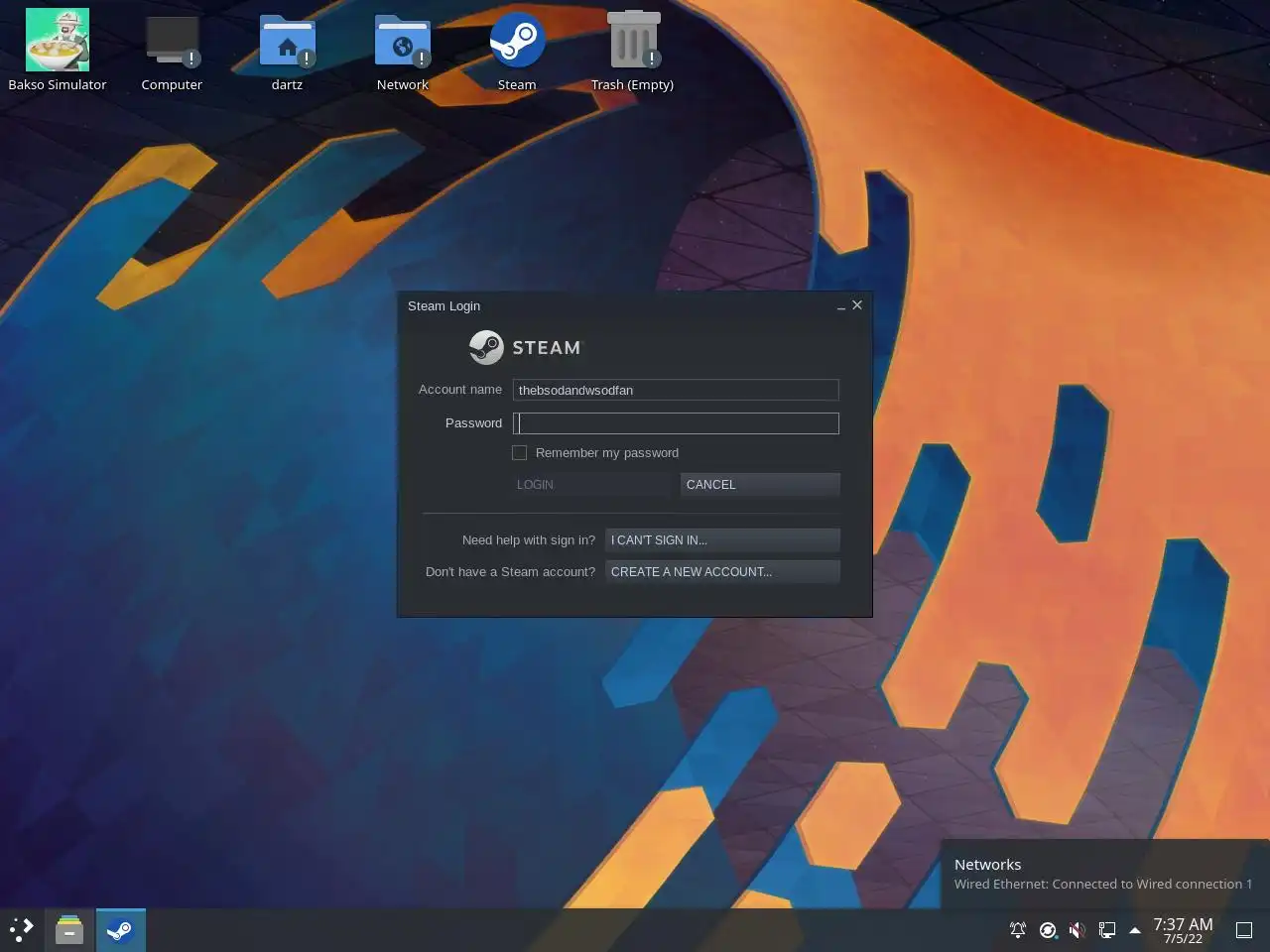Image resolution: width=1270 pixels, height=952 pixels.
Task: Click CREATE A NEW ACCOUNT button
Action: click(x=722, y=571)
